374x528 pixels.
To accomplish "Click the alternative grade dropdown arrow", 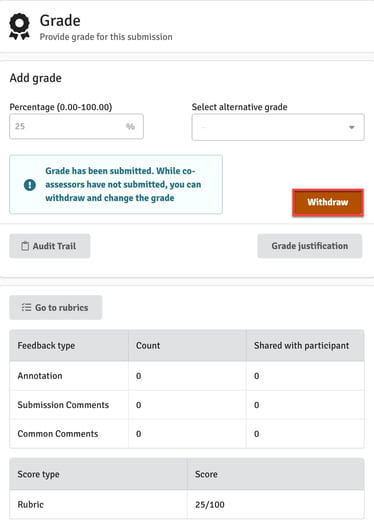I will (x=351, y=127).
